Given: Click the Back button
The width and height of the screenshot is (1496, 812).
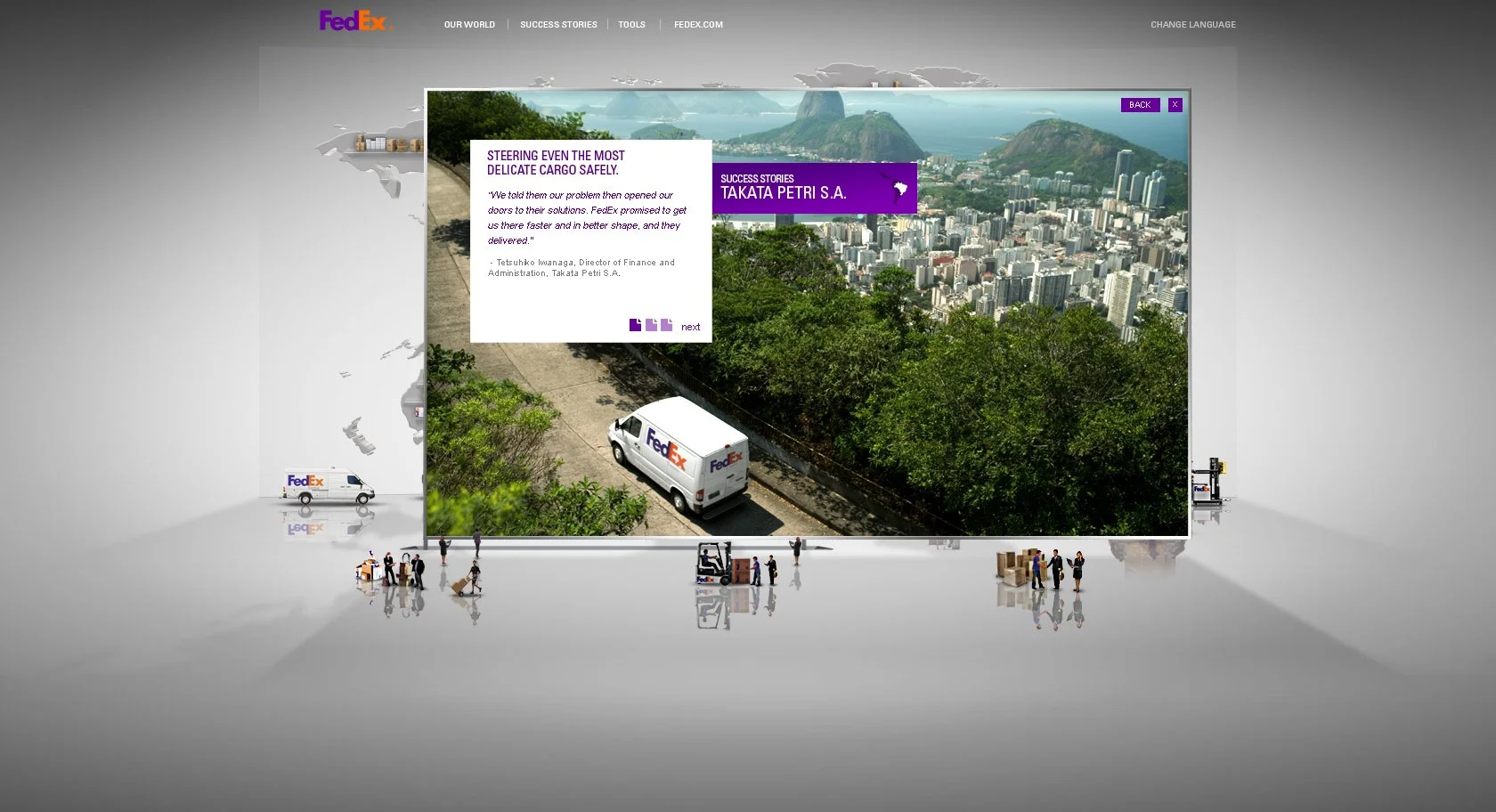Looking at the screenshot, I should (x=1140, y=105).
